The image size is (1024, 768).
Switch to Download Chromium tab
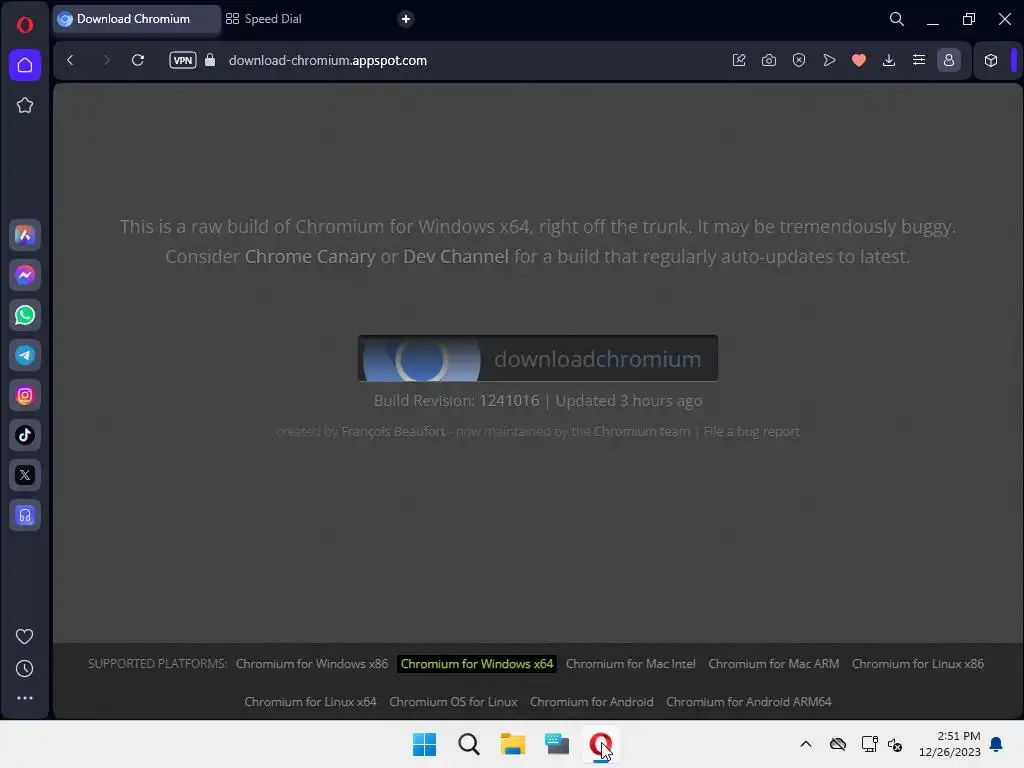[136, 19]
